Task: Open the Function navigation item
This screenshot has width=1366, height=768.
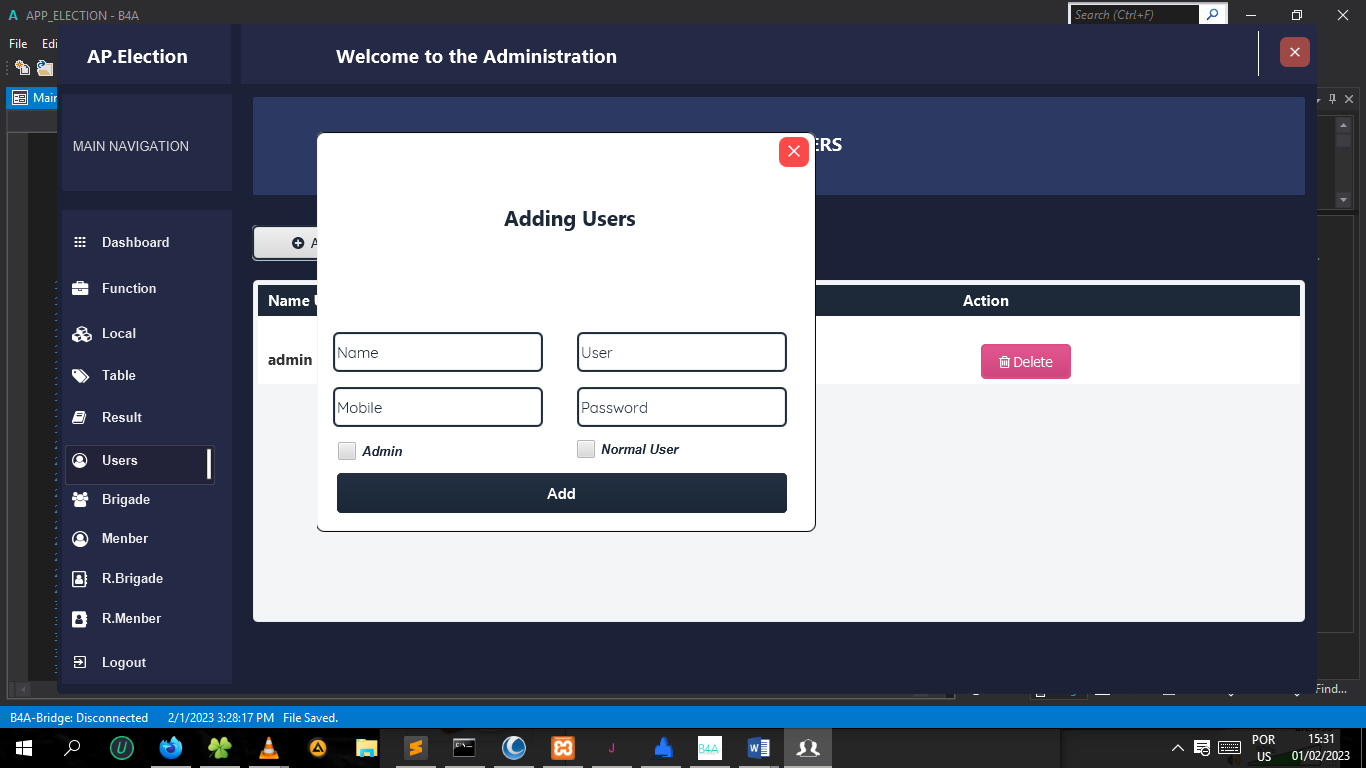Action: pyautogui.click(x=129, y=288)
